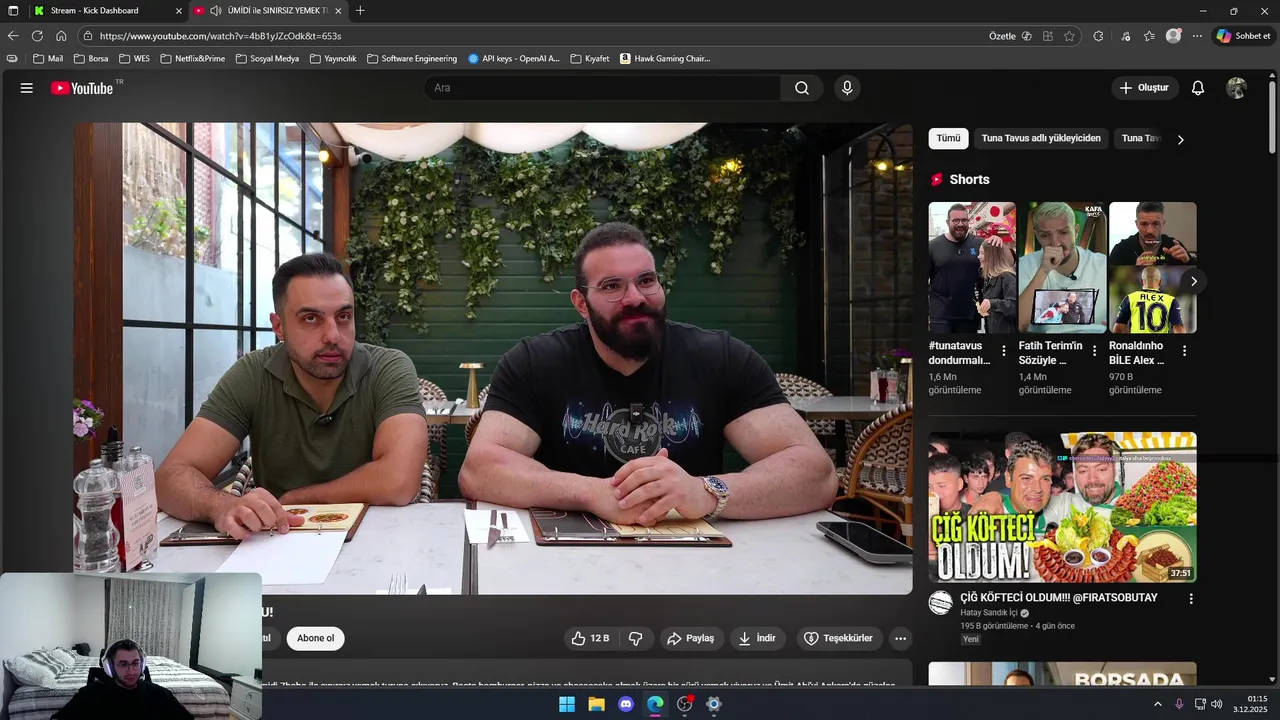This screenshot has width=1280, height=720.
Task: Open the media control music icon
Action: tap(1126, 36)
